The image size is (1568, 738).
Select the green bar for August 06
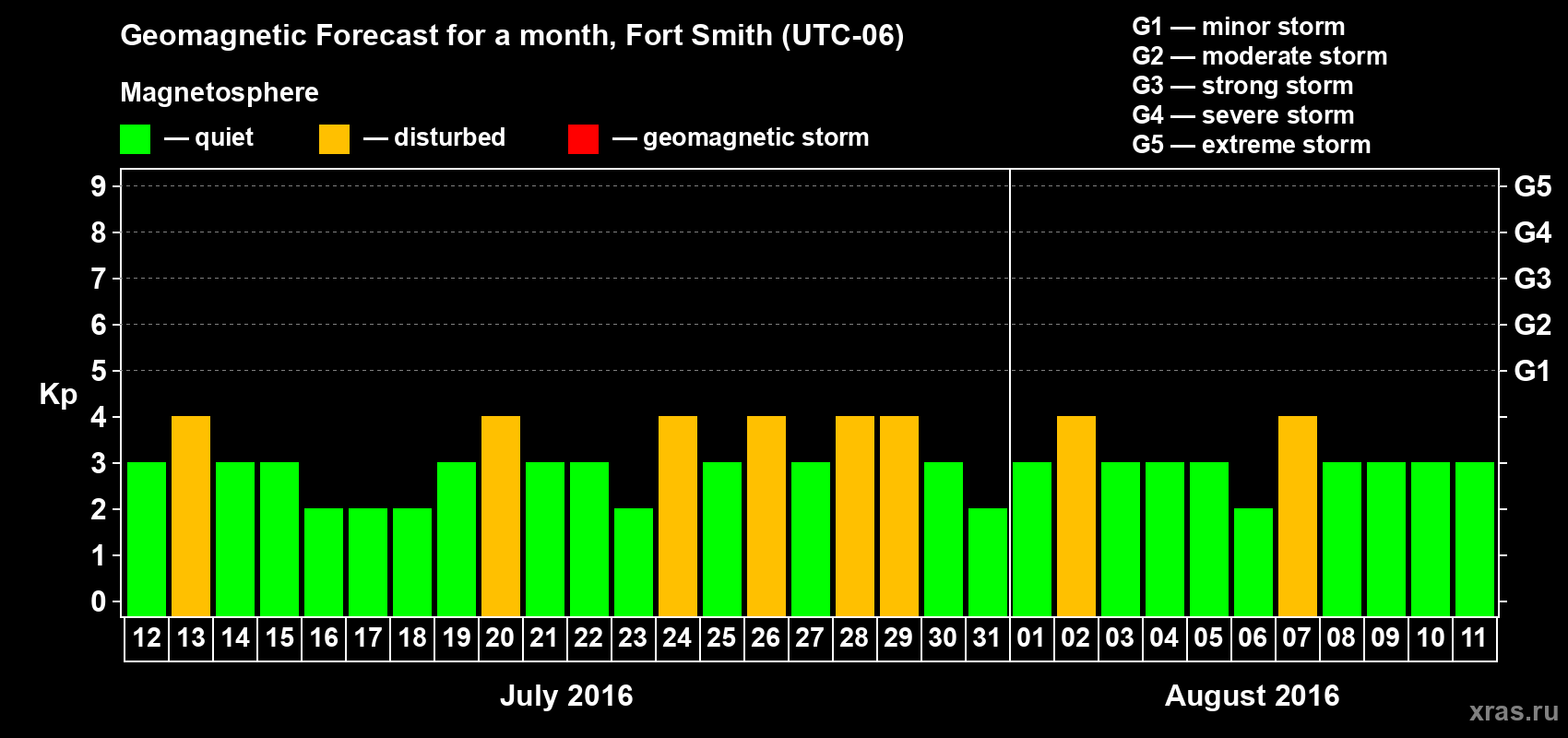[1253, 563]
